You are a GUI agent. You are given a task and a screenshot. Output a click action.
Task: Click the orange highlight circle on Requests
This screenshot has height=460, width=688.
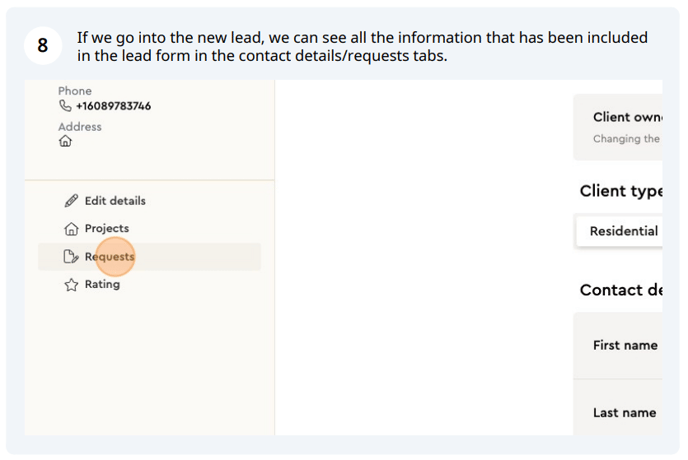coord(115,257)
